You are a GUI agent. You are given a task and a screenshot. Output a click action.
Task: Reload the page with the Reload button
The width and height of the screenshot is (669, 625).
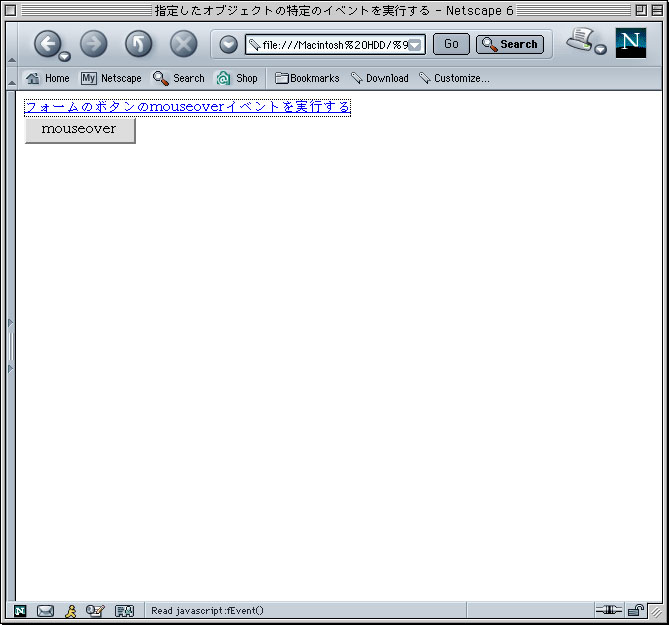click(138, 44)
